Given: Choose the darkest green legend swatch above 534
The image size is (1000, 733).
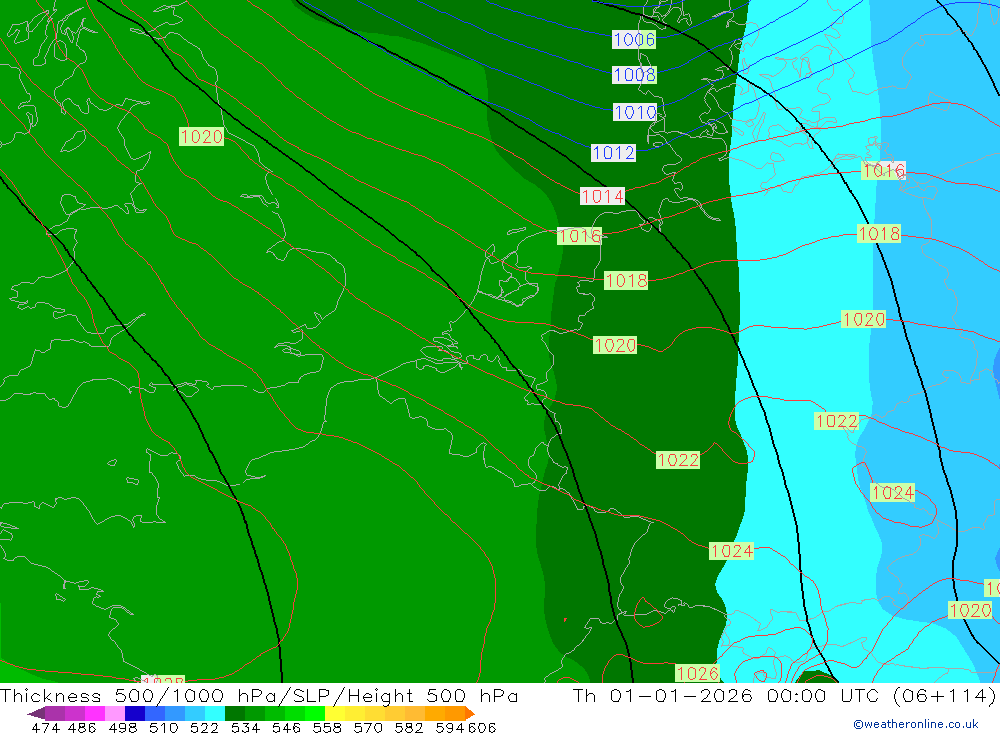Looking at the screenshot, I should pyautogui.click(x=235, y=713).
